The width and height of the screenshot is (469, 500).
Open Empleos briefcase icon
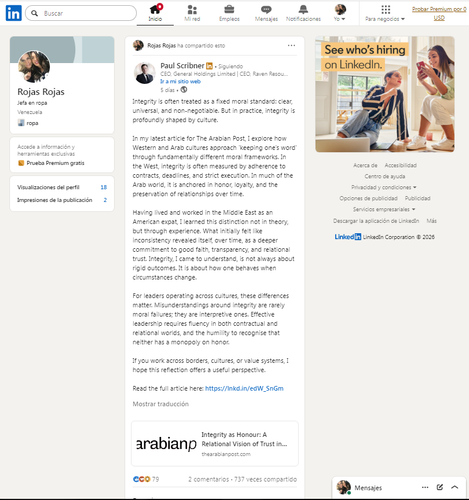point(229,9)
